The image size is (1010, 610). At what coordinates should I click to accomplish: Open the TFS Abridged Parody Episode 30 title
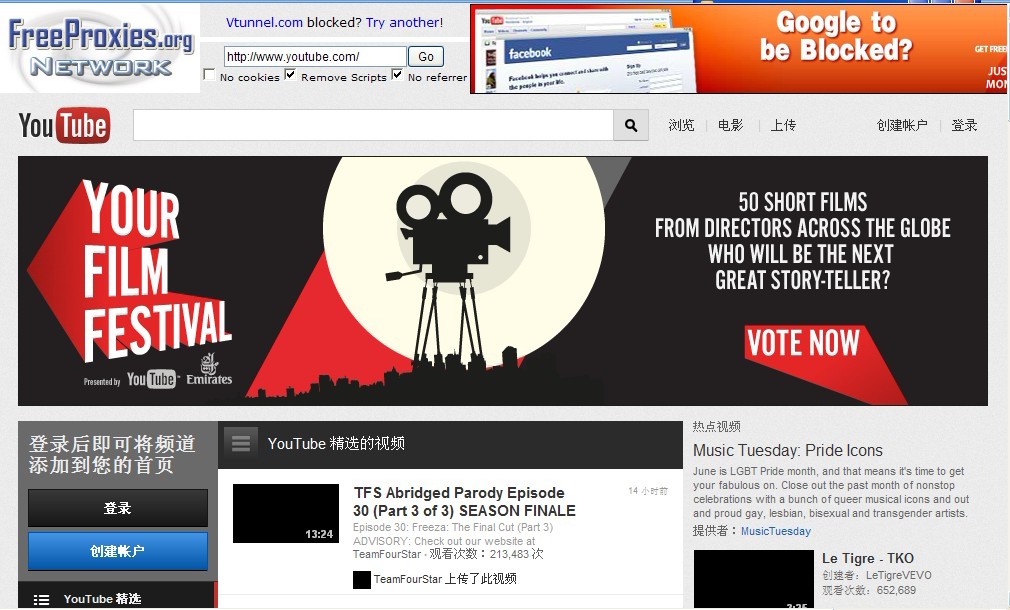tap(464, 502)
